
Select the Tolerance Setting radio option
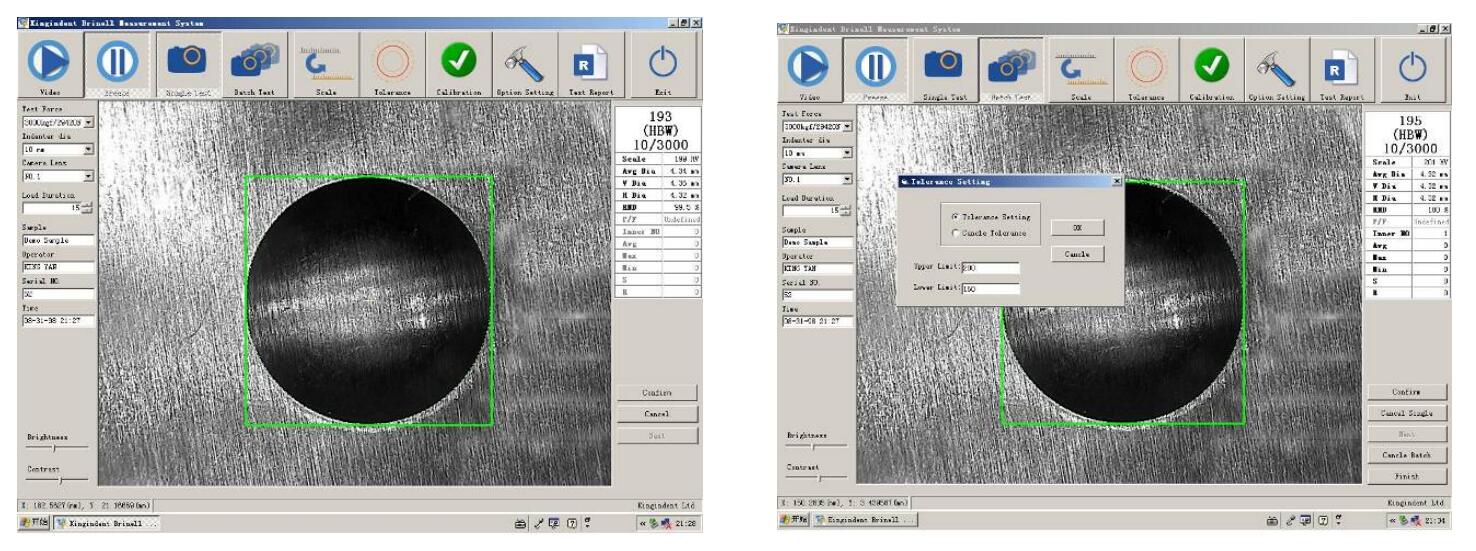pos(954,216)
